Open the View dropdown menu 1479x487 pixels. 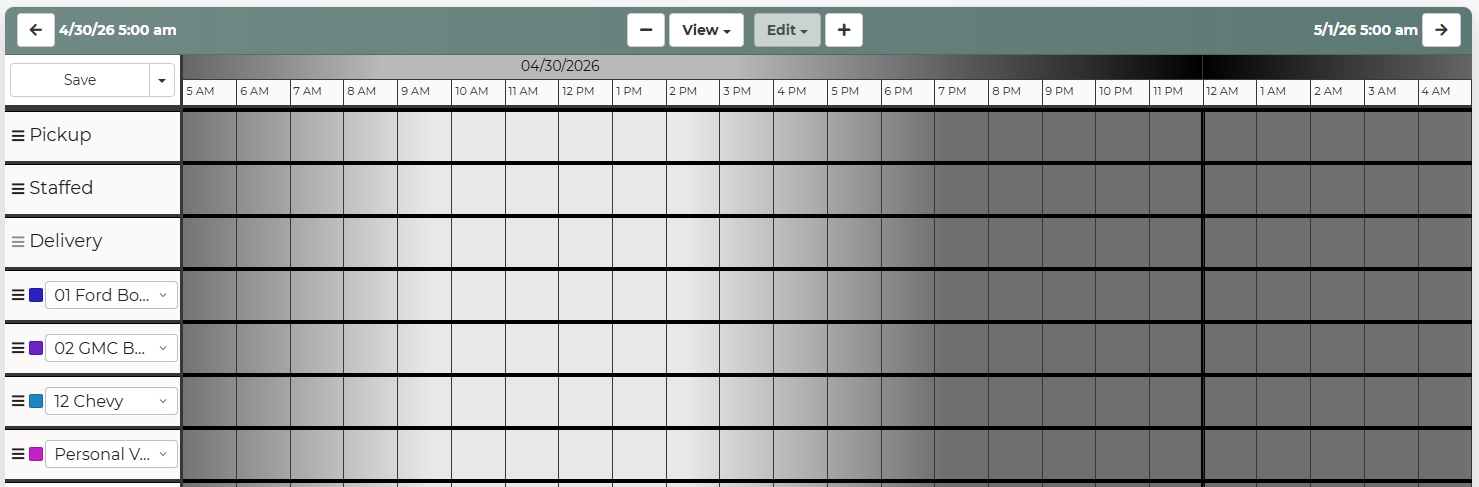pyautogui.click(x=706, y=30)
